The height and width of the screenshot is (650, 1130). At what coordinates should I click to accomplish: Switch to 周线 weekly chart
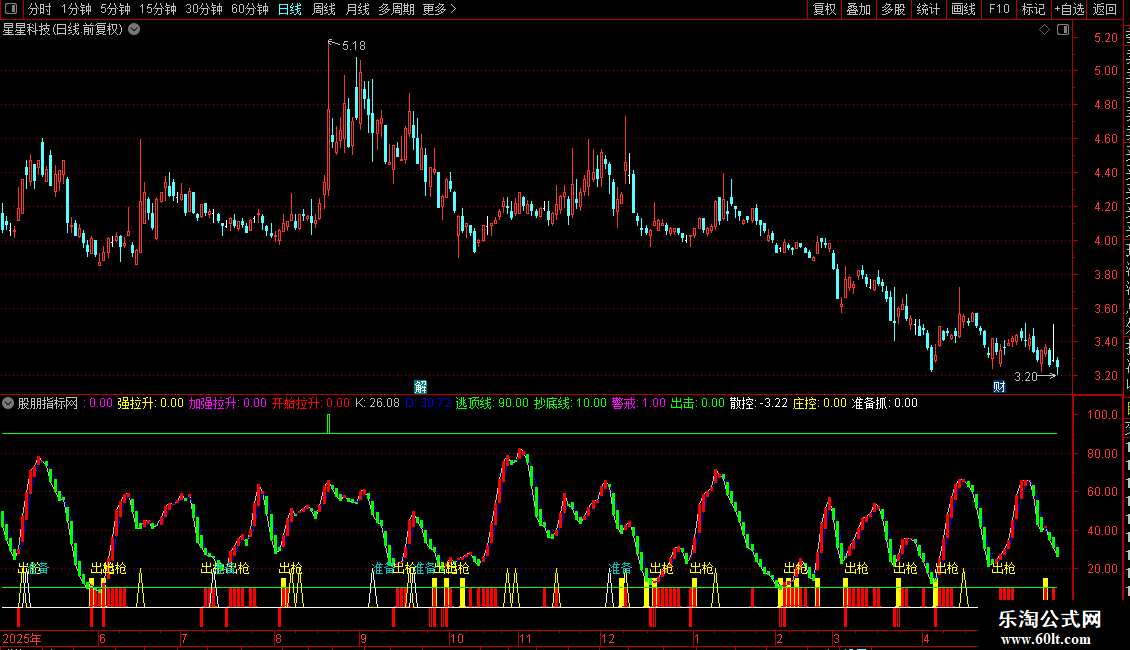(324, 9)
